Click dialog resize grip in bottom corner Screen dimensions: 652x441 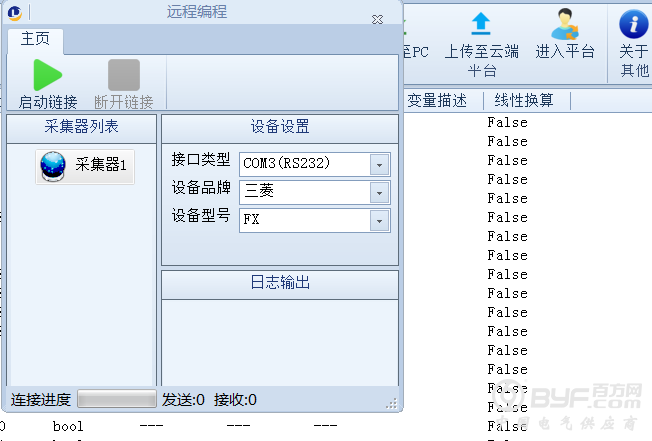pos(392,403)
